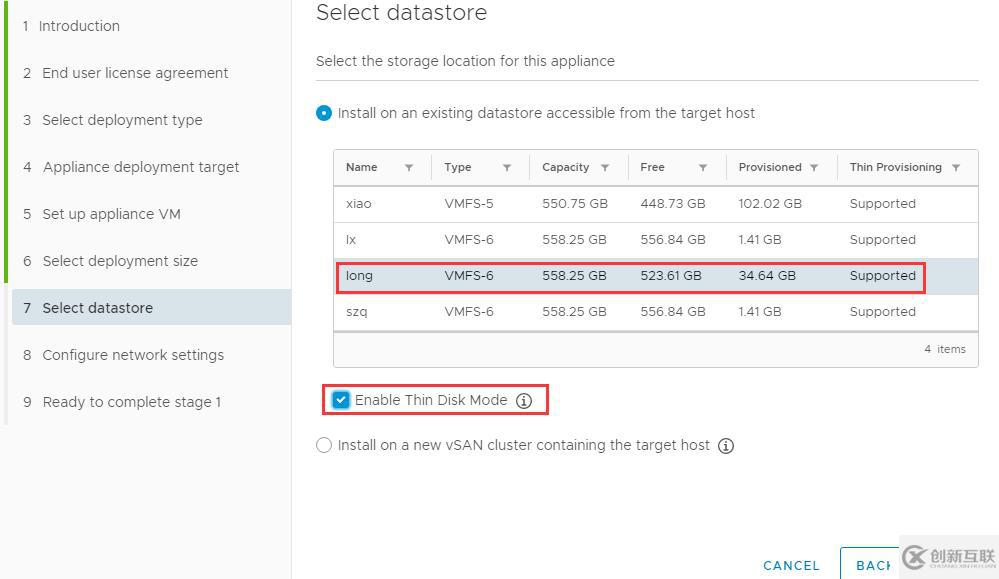999x579 pixels.
Task: Open filter for Type column
Action: [x=507, y=168]
